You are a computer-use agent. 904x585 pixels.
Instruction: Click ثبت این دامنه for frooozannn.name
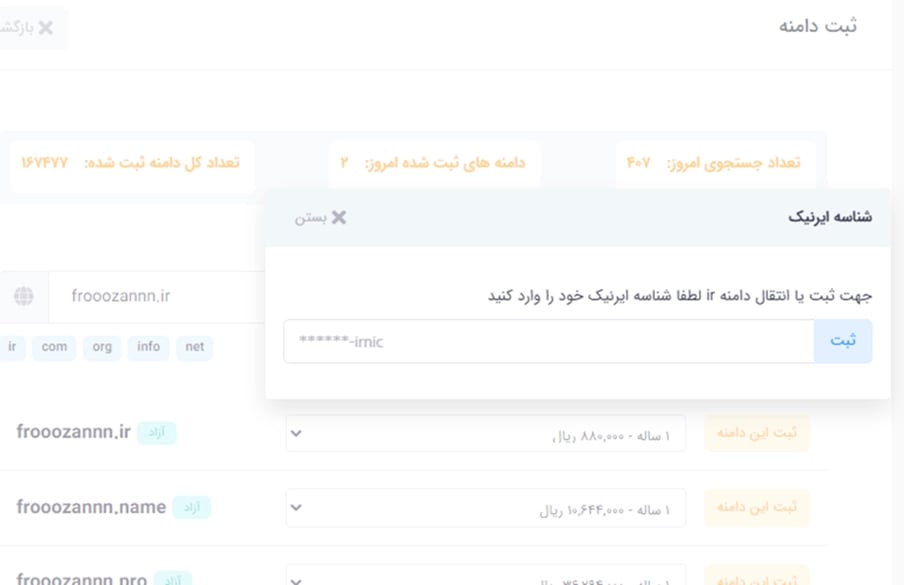point(756,507)
